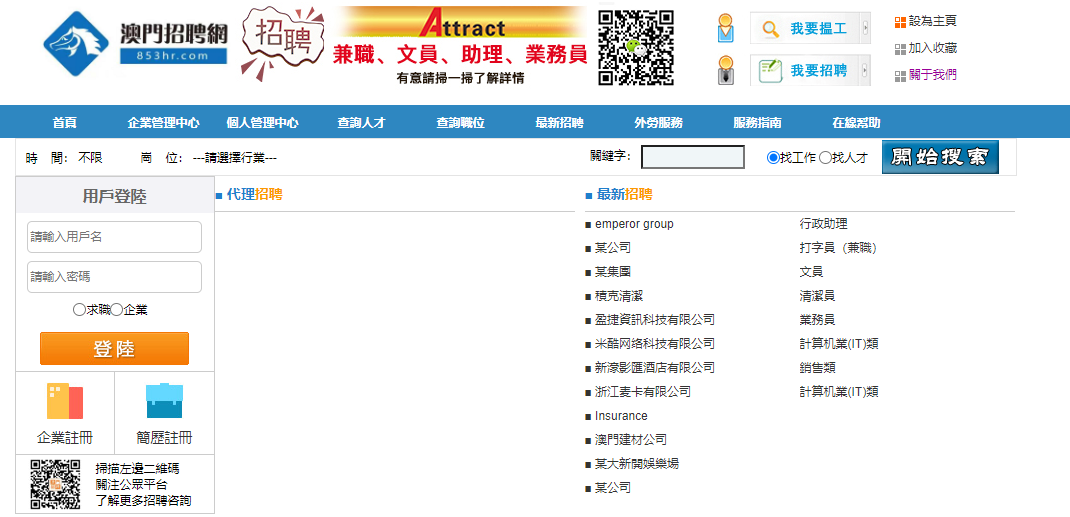The image size is (1070, 517).
Task: Select the 企業 radio button
Action: pos(117,310)
